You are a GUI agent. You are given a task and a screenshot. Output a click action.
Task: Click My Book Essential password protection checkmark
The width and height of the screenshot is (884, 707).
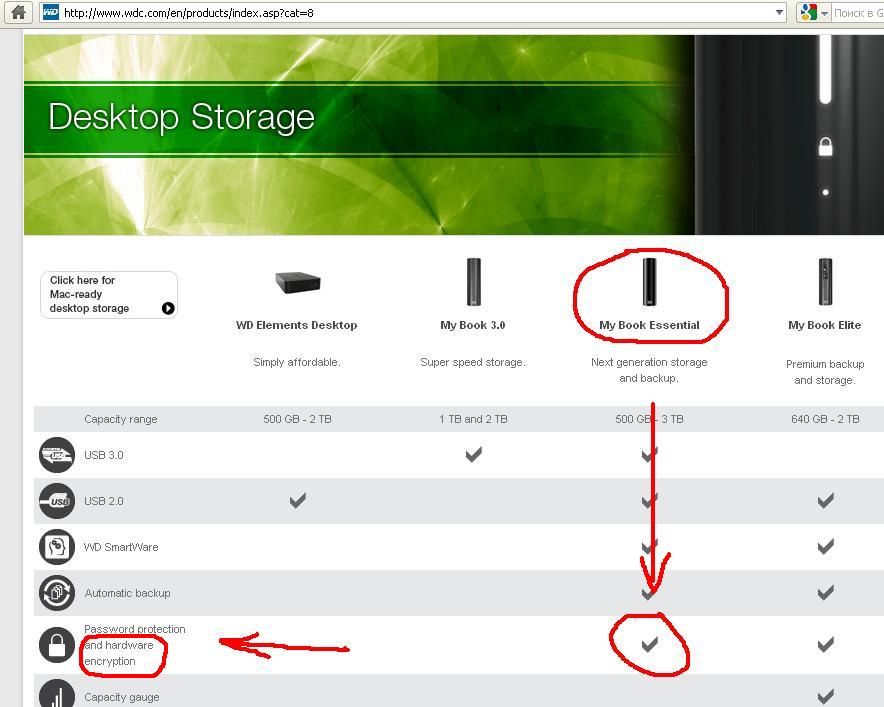point(649,644)
